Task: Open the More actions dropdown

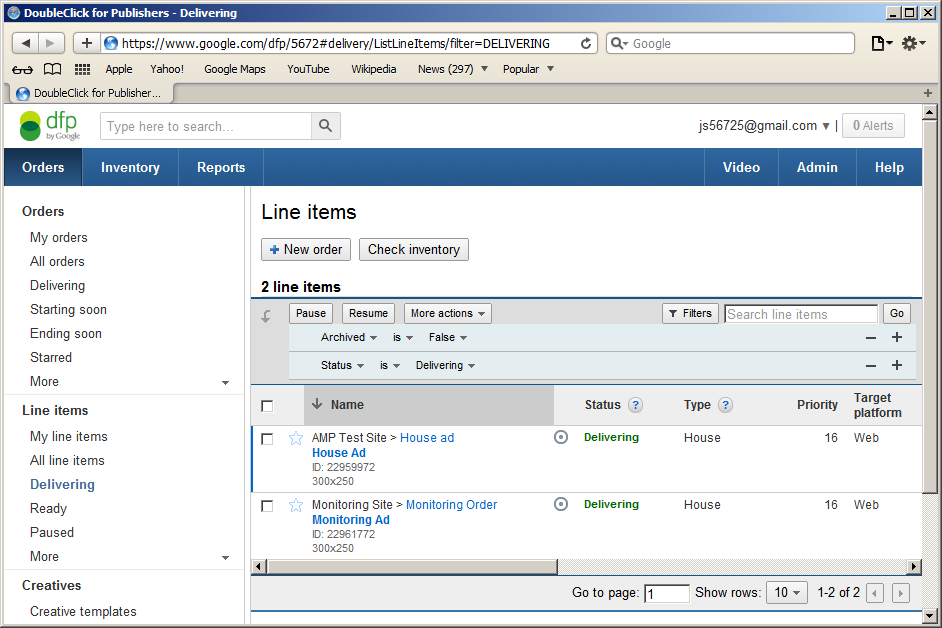Action: click(448, 313)
